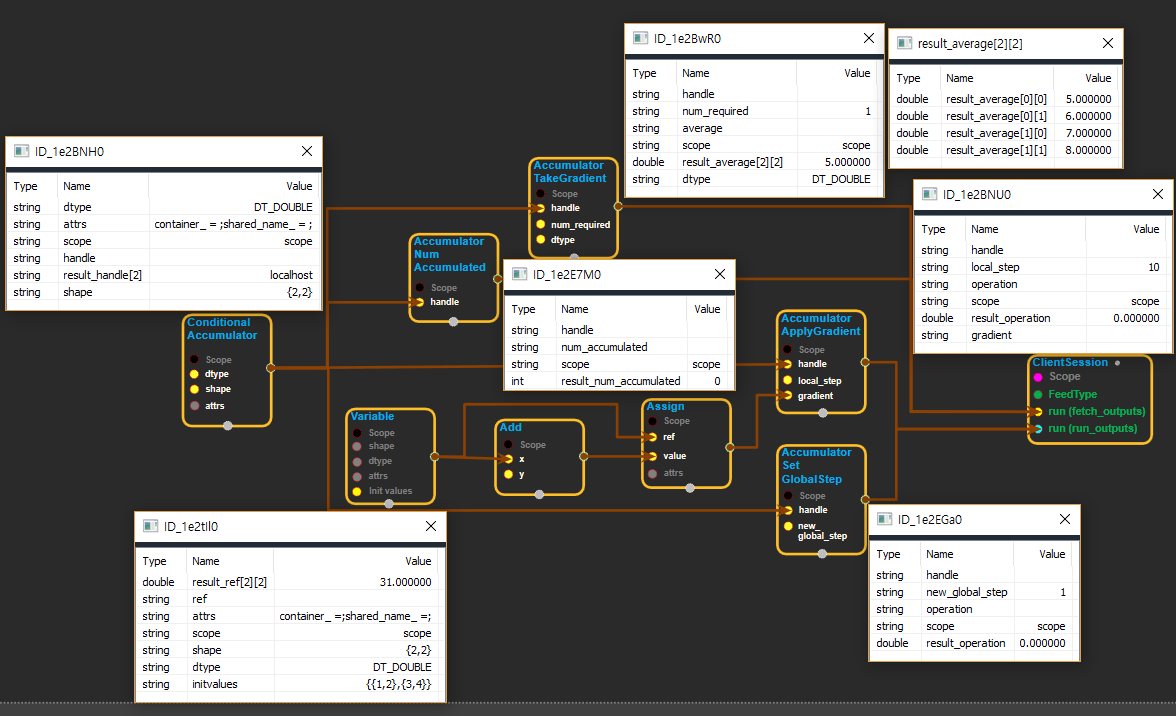Viewport: 1176px width, 716px height.
Task: Click the Variable node's right output connector
Action: (434, 456)
